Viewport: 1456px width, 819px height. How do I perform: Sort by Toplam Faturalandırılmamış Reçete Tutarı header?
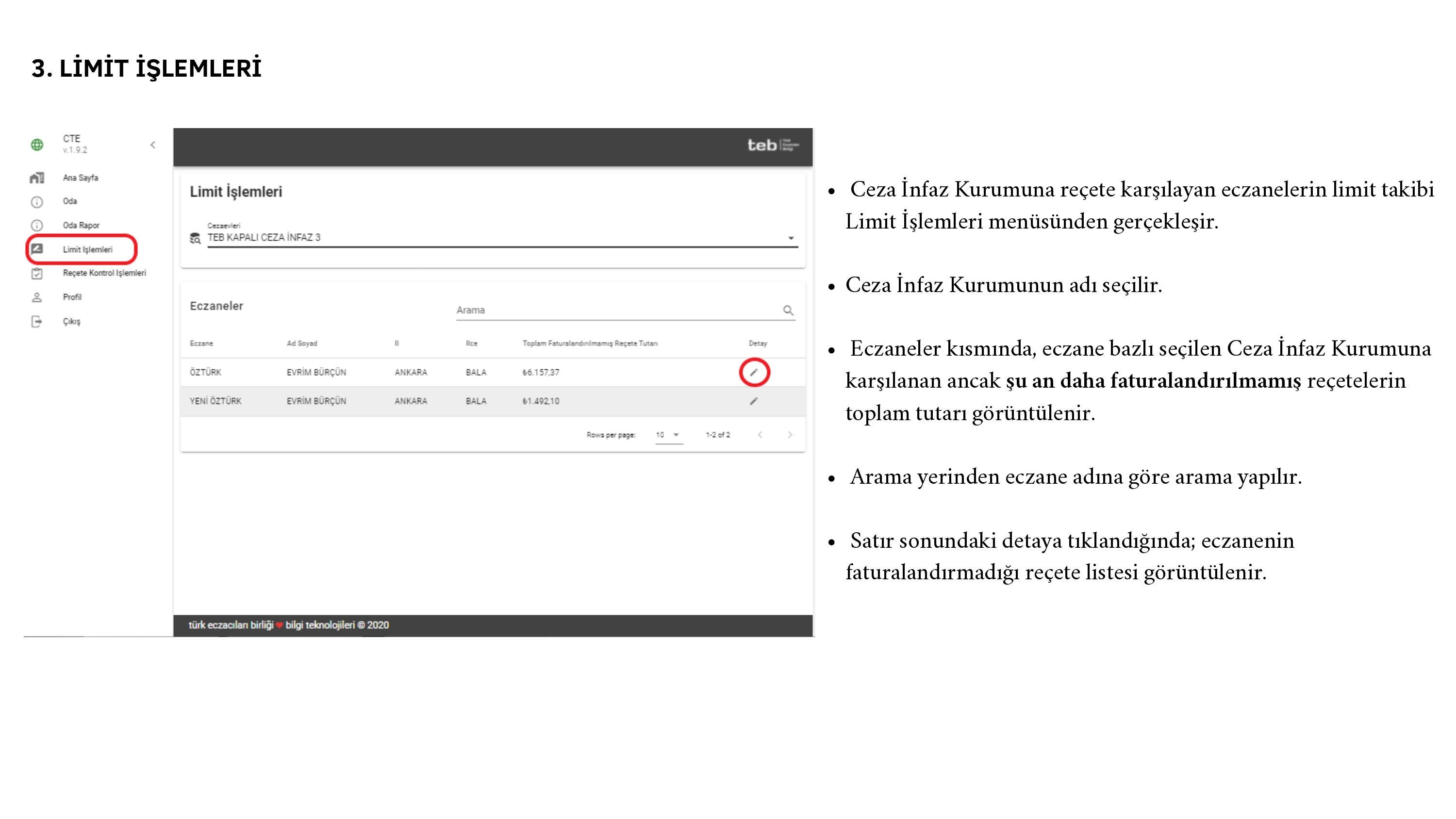tap(590, 343)
